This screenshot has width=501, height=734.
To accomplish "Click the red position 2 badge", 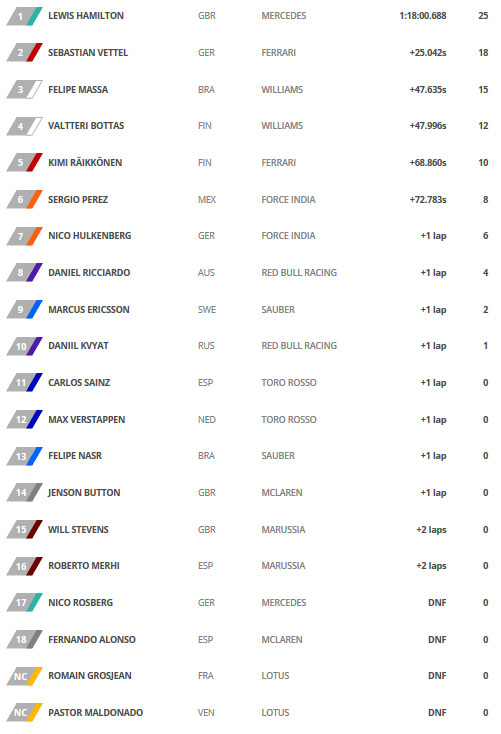I will [24, 52].
